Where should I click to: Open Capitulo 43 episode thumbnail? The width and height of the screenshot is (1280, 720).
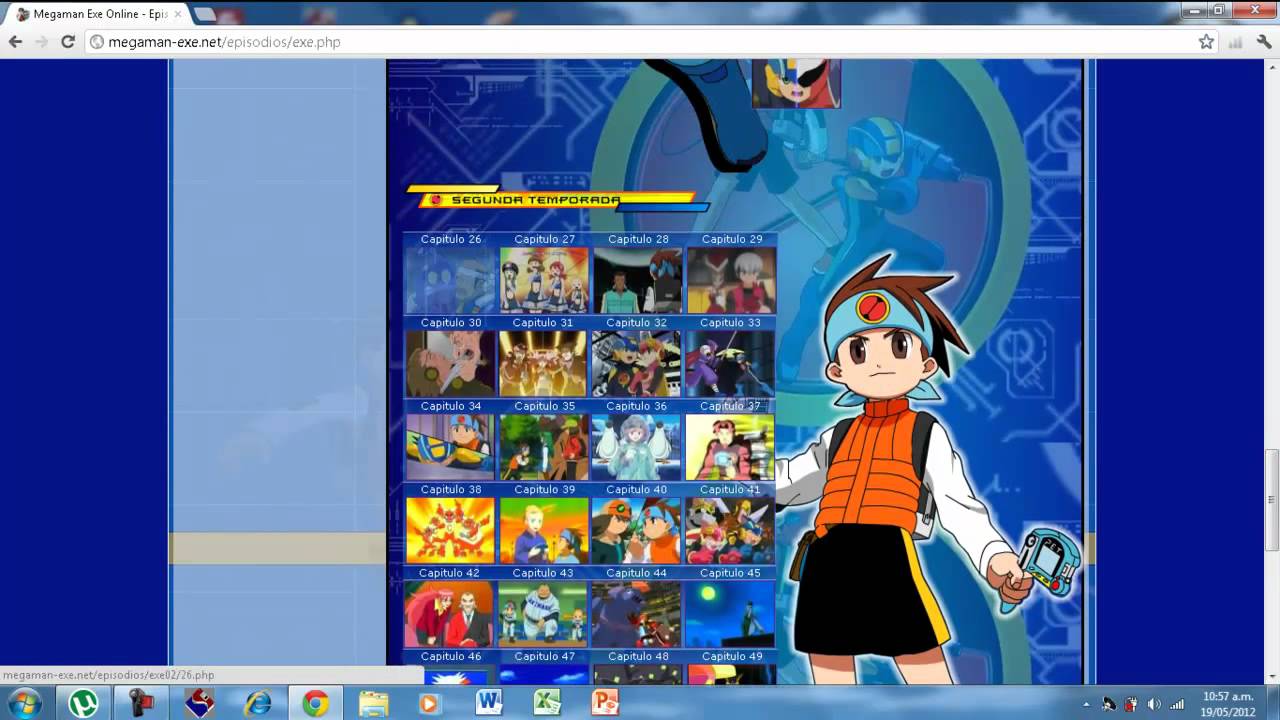[x=544, y=614]
